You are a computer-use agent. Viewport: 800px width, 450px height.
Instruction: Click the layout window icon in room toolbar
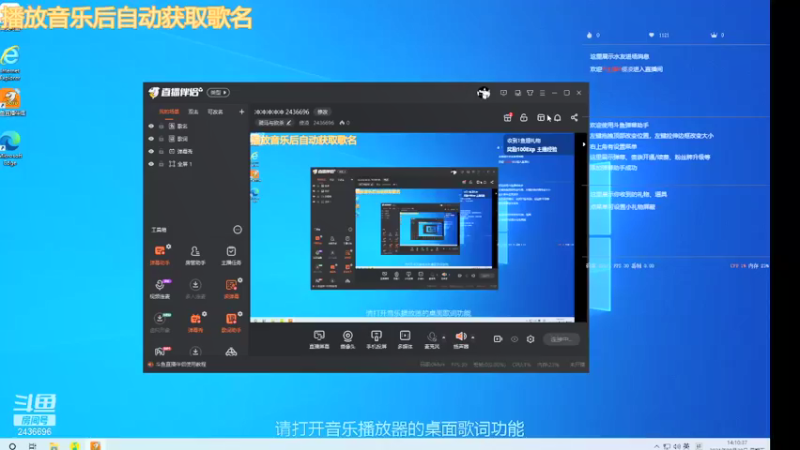[541, 118]
